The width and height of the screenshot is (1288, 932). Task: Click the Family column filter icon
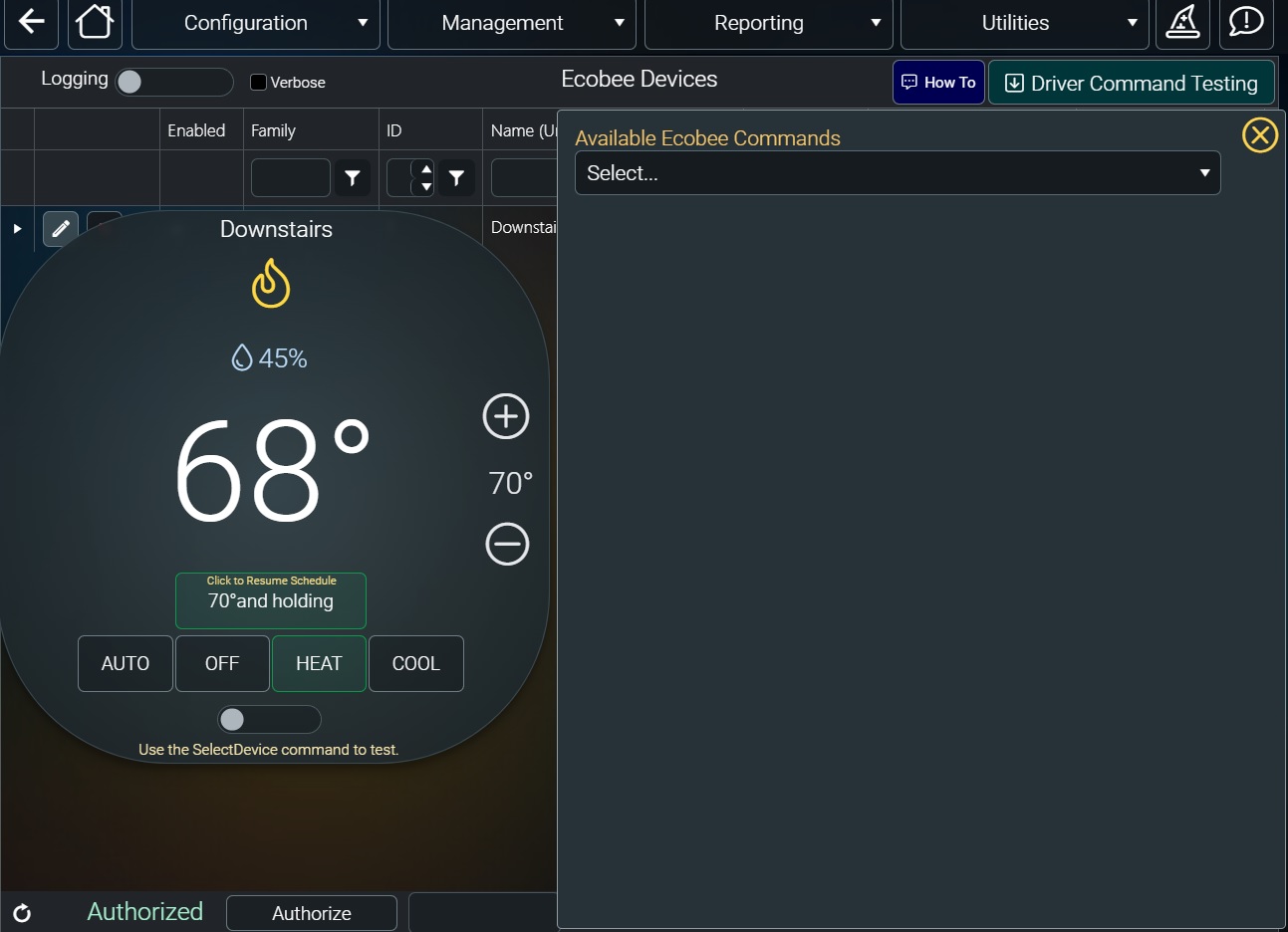pyautogui.click(x=353, y=178)
